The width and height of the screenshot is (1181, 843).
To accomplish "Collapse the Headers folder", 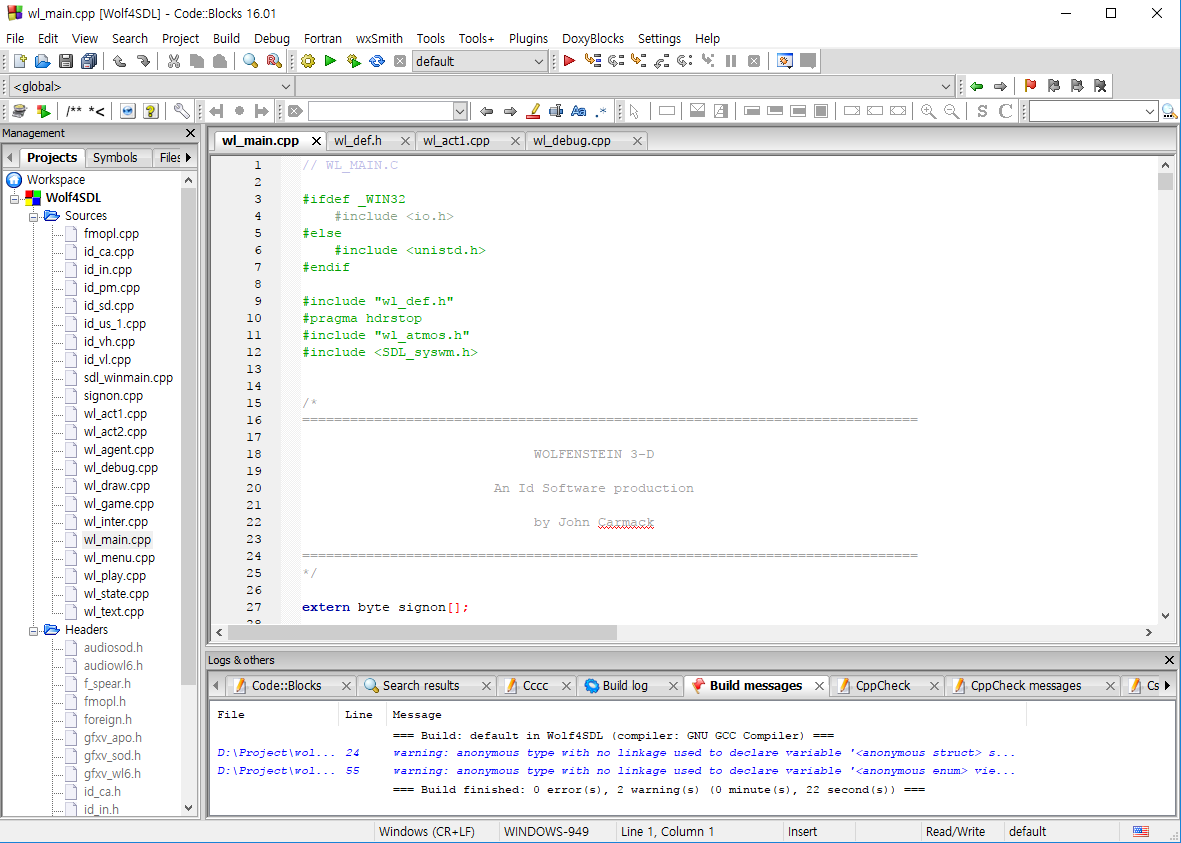I will click(x=33, y=631).
